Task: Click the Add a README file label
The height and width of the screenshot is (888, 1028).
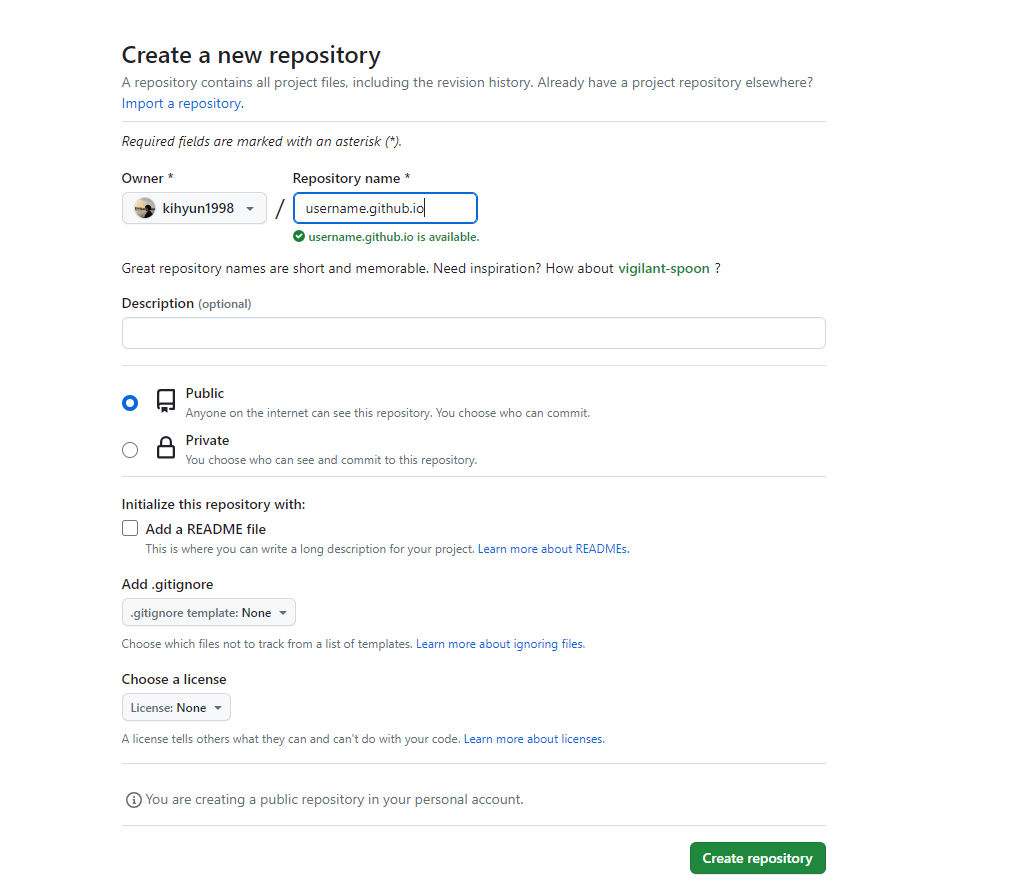Action: click(206, 529)
